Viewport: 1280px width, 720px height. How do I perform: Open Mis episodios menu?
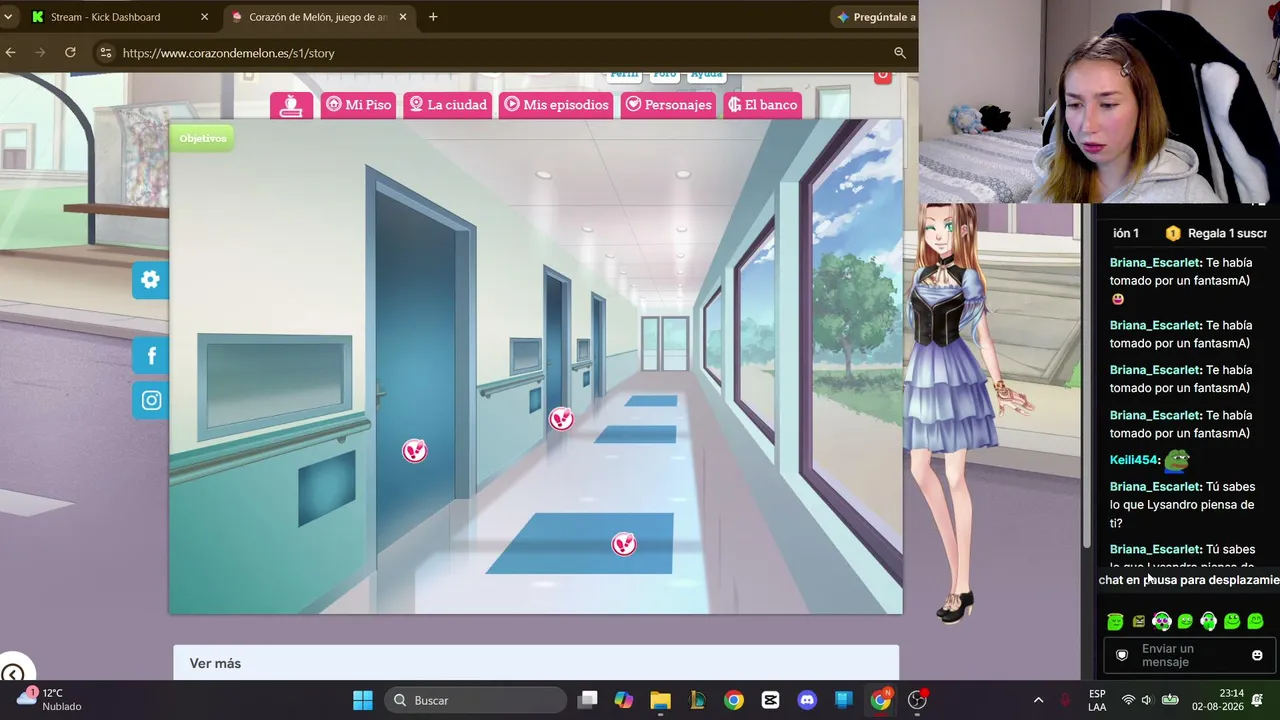click(556, 105)
